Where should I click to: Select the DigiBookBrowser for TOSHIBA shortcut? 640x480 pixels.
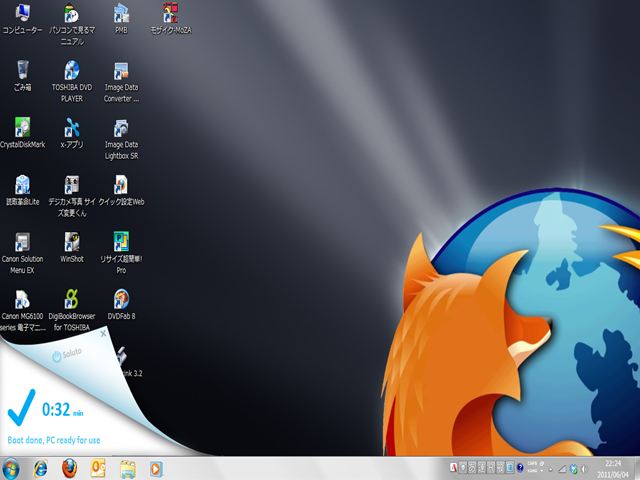pos(72,310)
